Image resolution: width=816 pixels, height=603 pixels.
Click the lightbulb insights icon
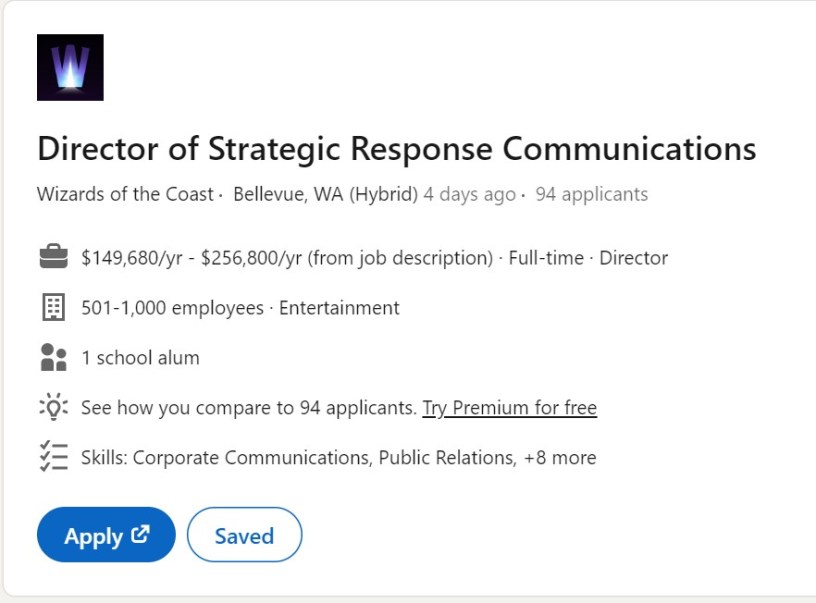53,408
